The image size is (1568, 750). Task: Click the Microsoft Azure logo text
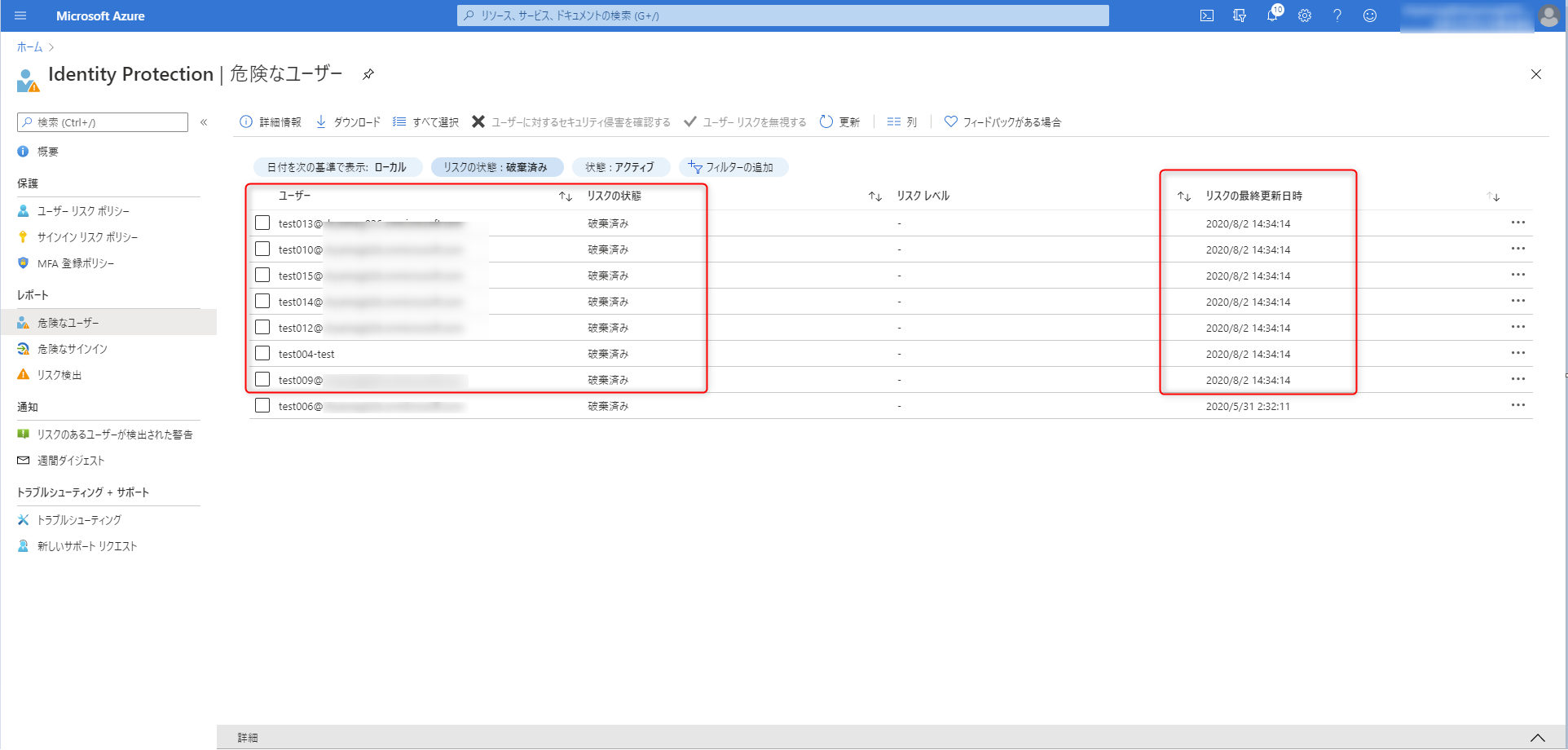(x=100, y=15)
